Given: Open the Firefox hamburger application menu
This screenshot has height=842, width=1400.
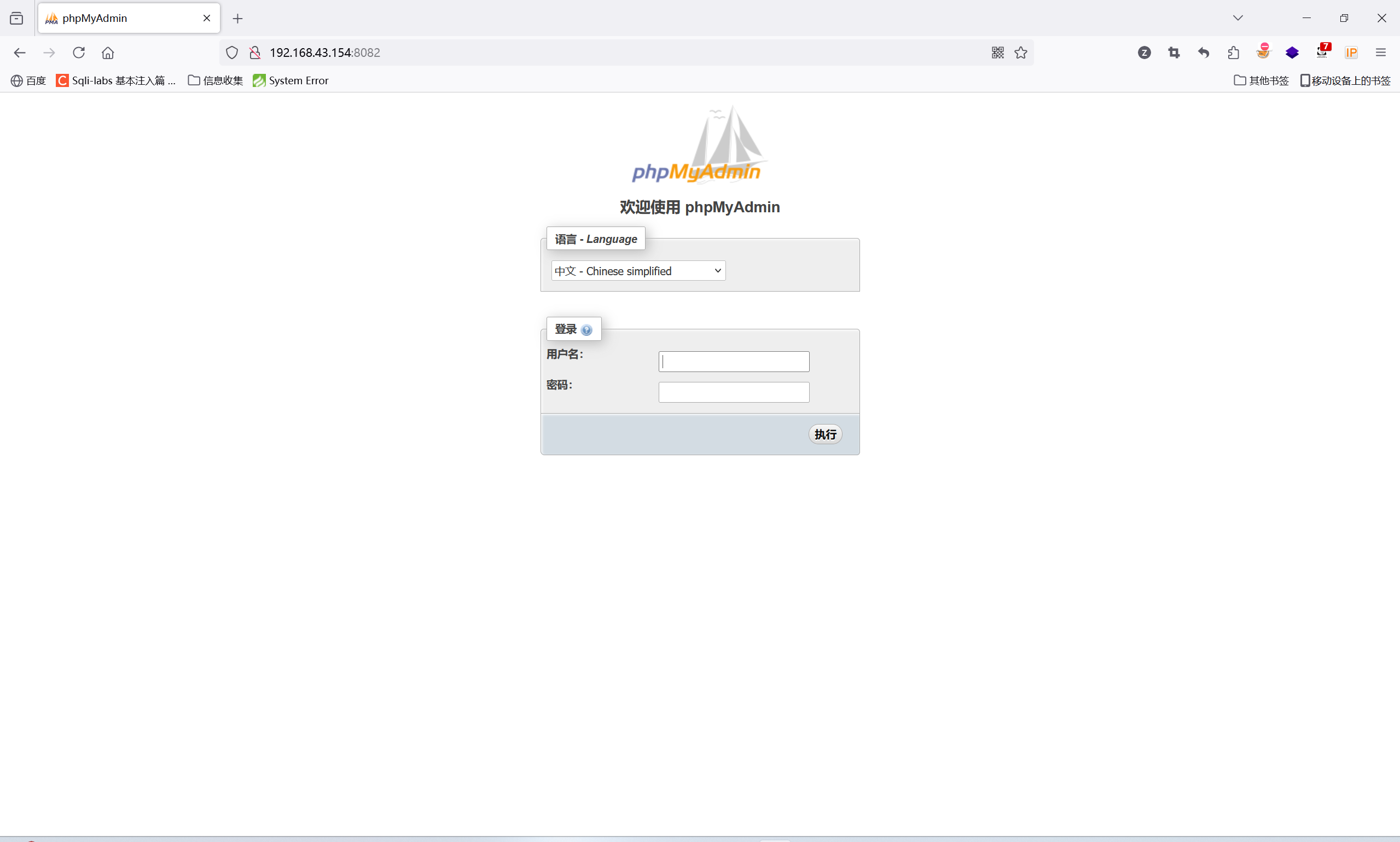Looking at the screenshot, I should pos(1381,53).
